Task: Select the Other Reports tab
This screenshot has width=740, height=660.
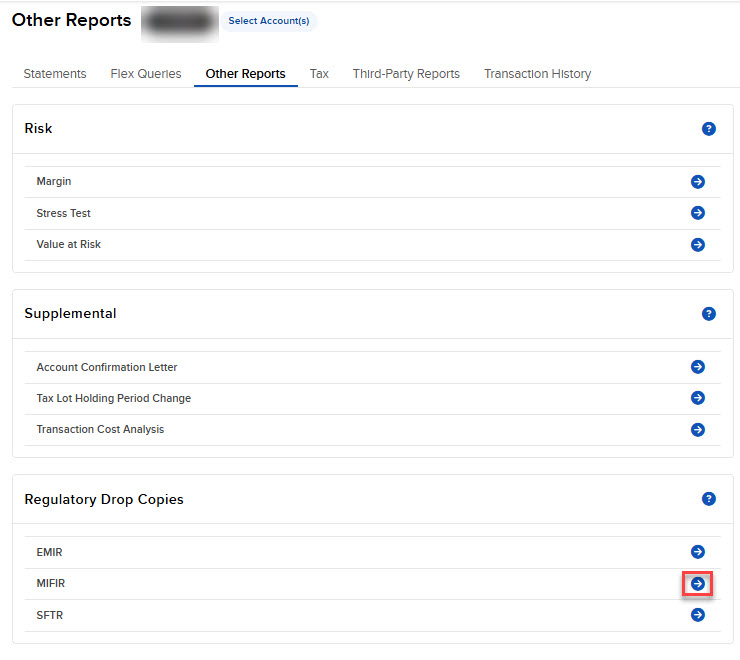Action: pyautogui.click(x=245, y=74)
